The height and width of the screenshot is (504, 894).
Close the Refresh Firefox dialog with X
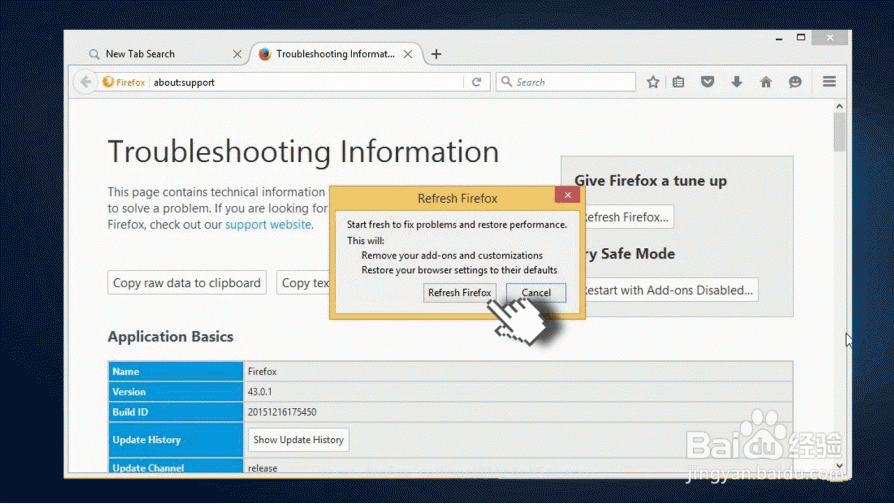(x=567, y=195)
